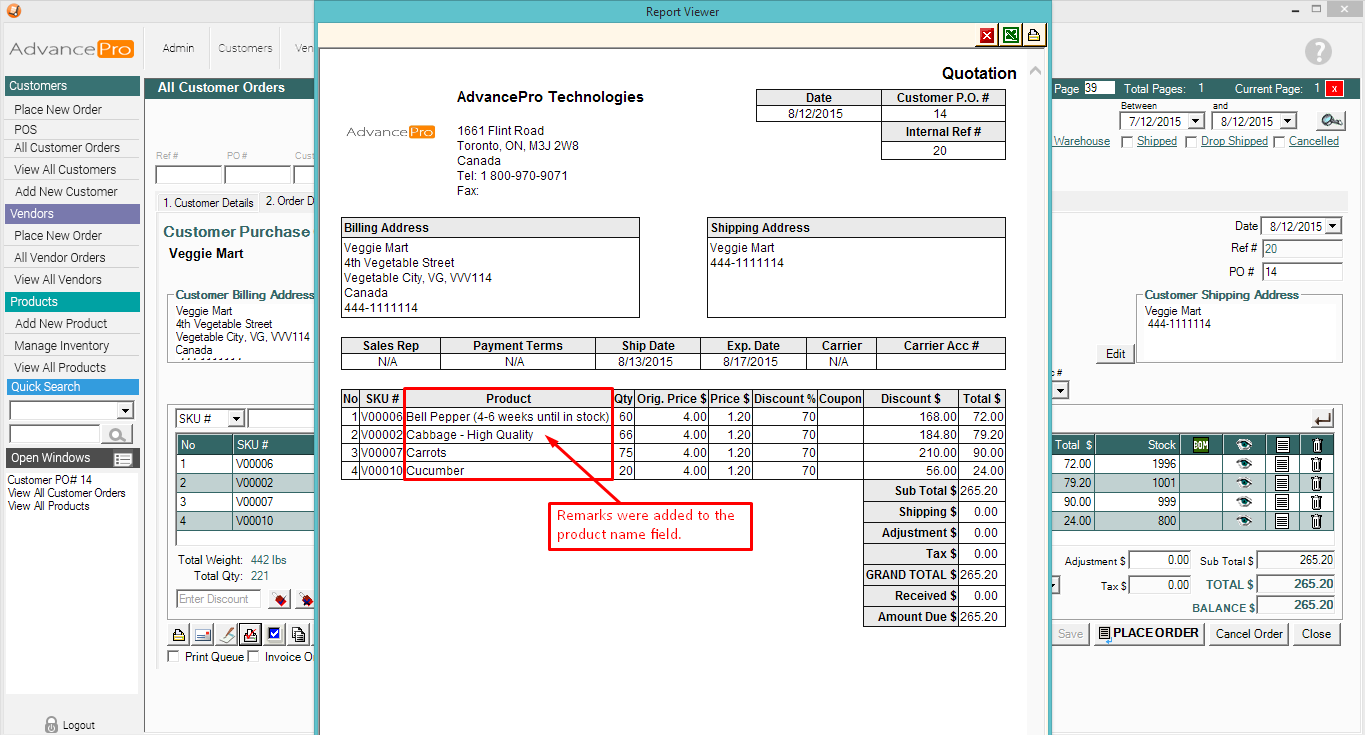Open View All Customers in sidebar
This screenshot has width=1365, height=735.
(65, 170)
